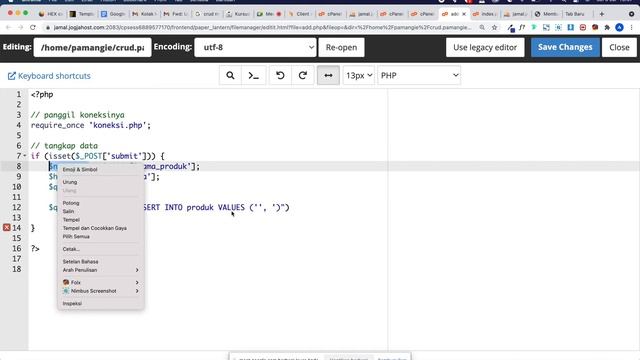The width and height of the screenshot is (640, 360).
Task: Switch to the Tab Baru tab
Action: (576, 14)
